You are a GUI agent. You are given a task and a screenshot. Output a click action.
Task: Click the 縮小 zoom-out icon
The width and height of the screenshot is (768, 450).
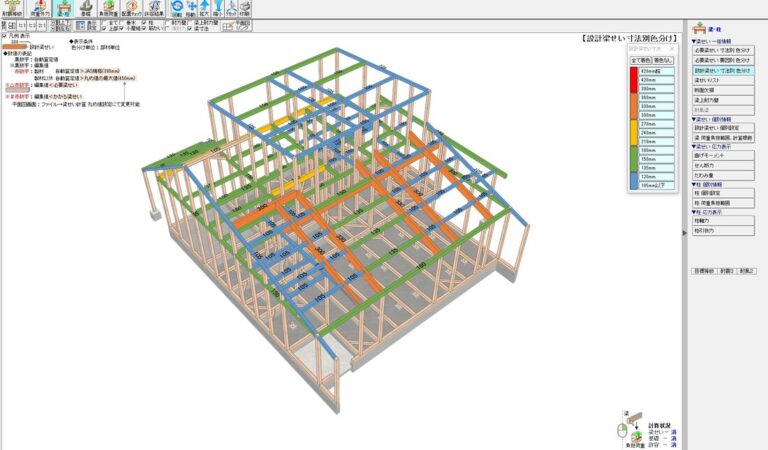coord(217,8)
